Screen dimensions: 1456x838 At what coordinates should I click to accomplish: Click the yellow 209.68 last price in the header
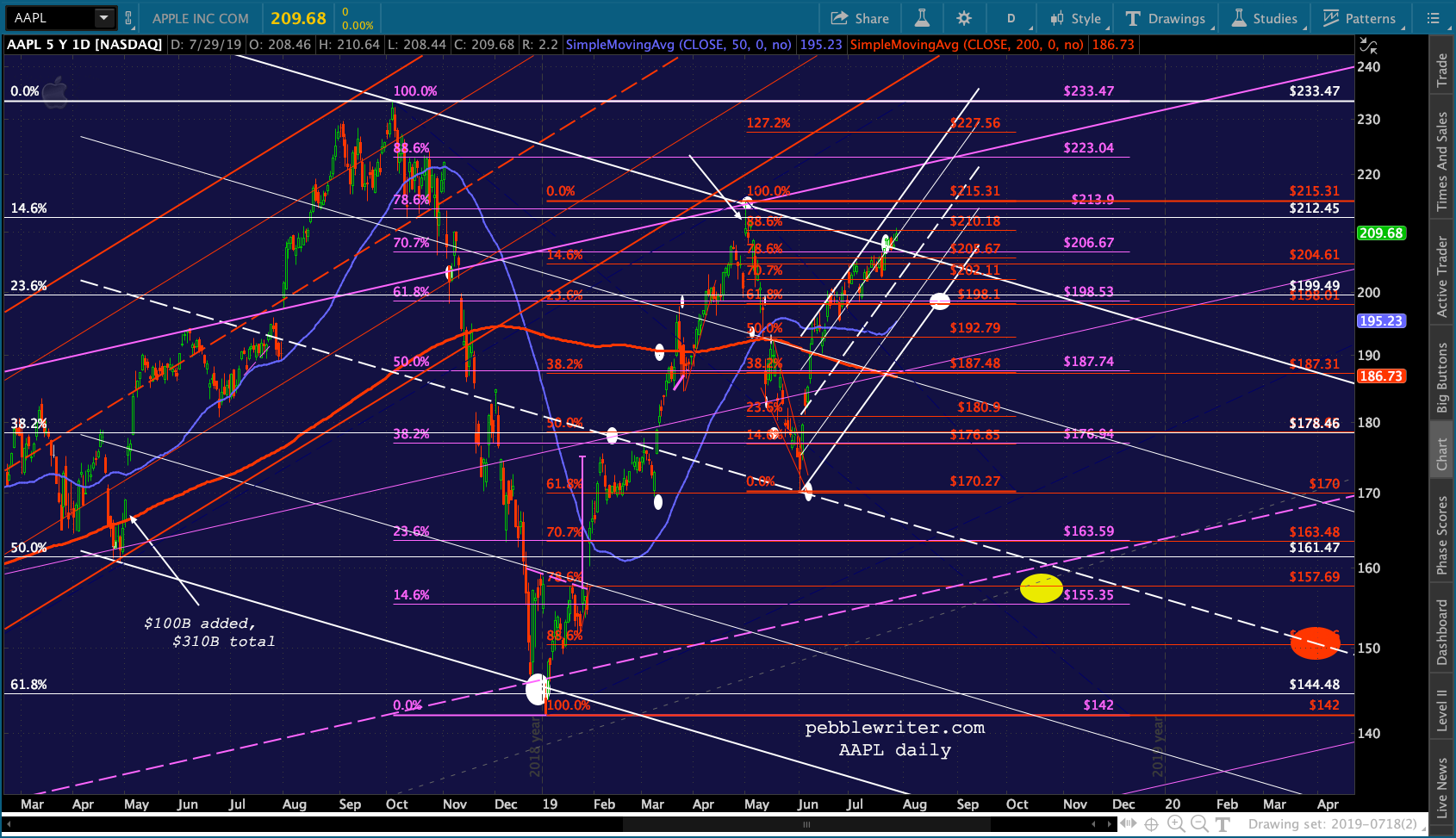(x=298, y=18)
